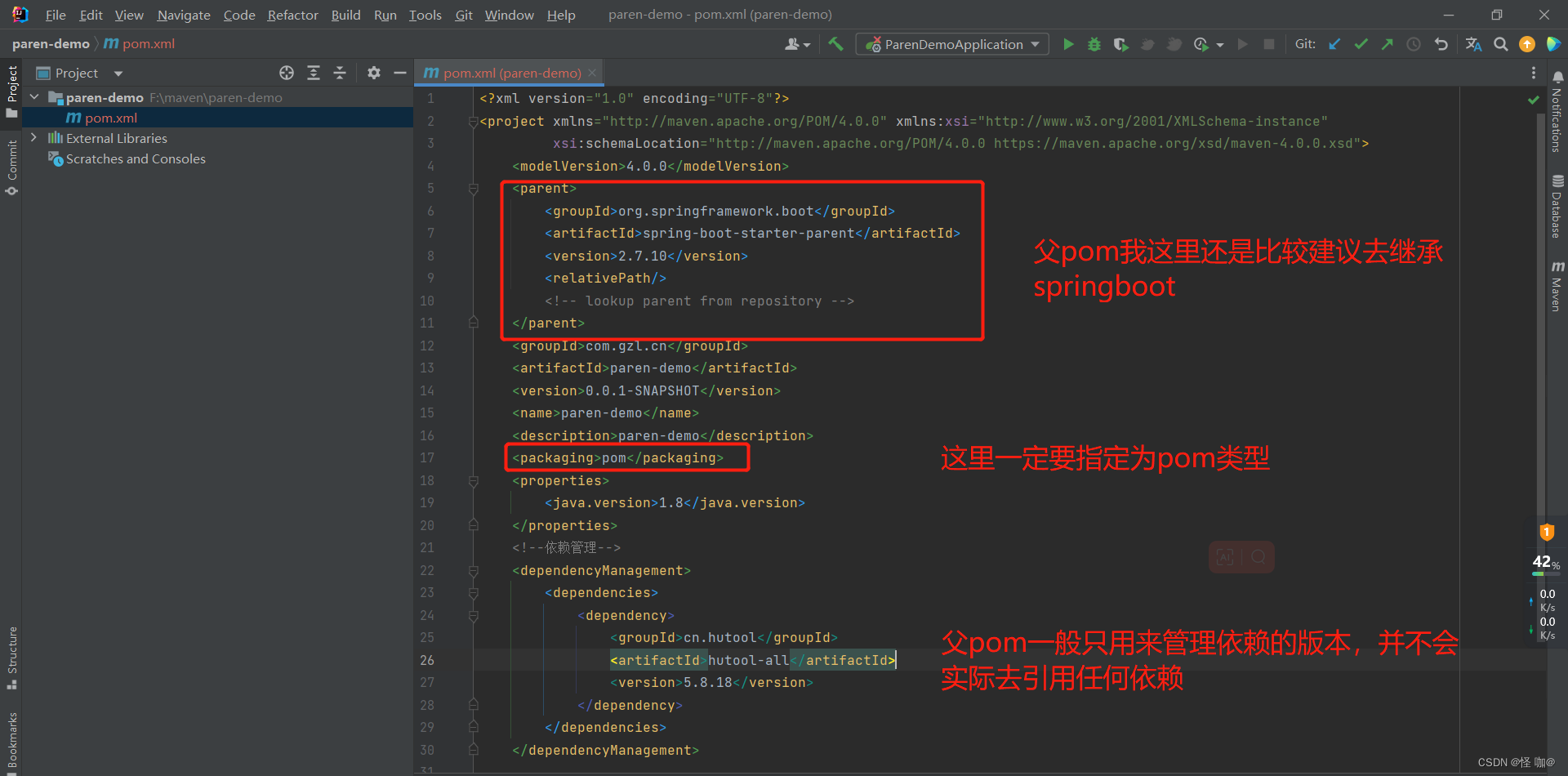Click Git Push green arrow icon
The height and width of the screenshot is (776, 1568).
click(x=1388, y=44)
